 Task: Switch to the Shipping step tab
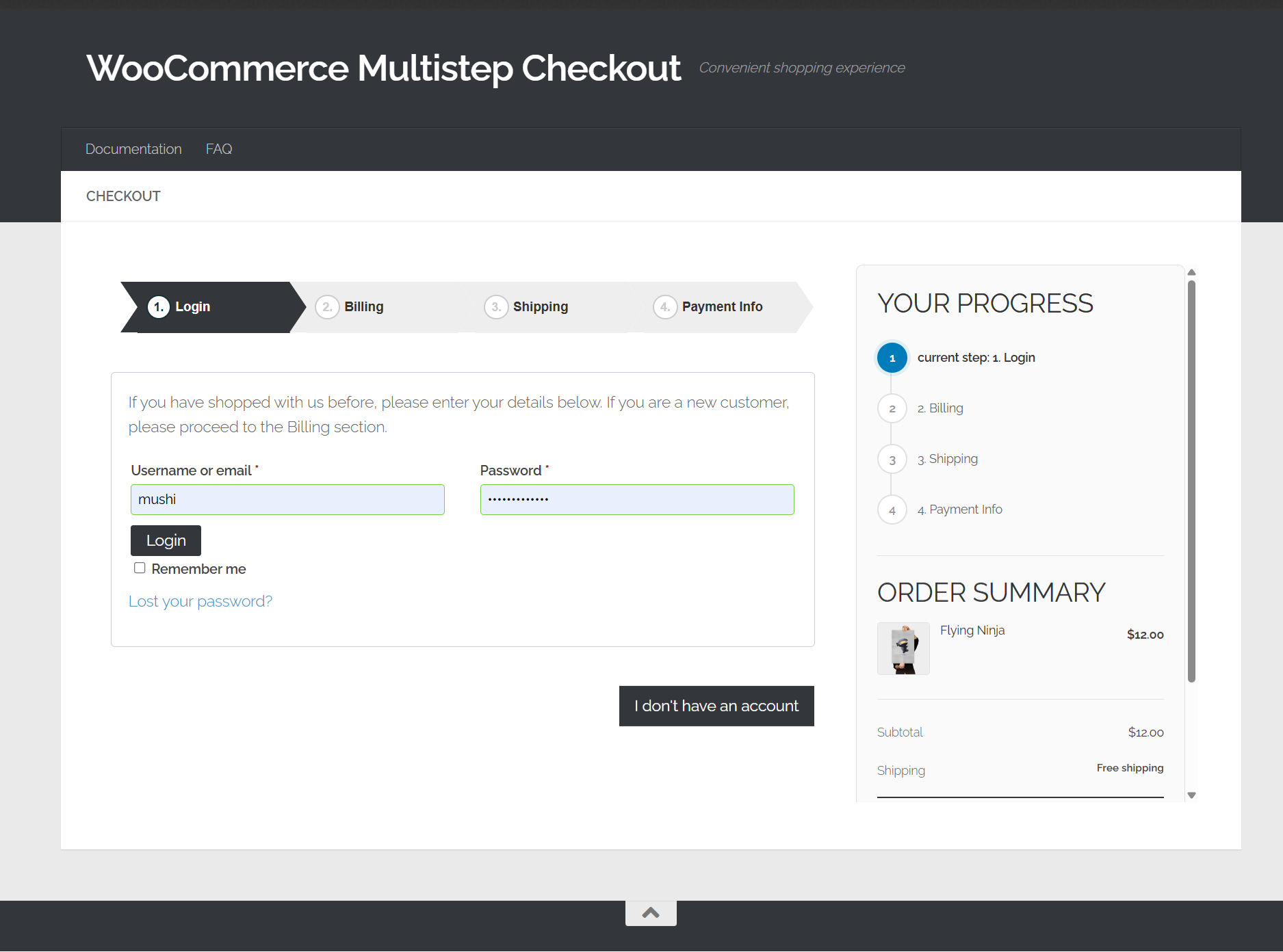click(x=540, y=307)
